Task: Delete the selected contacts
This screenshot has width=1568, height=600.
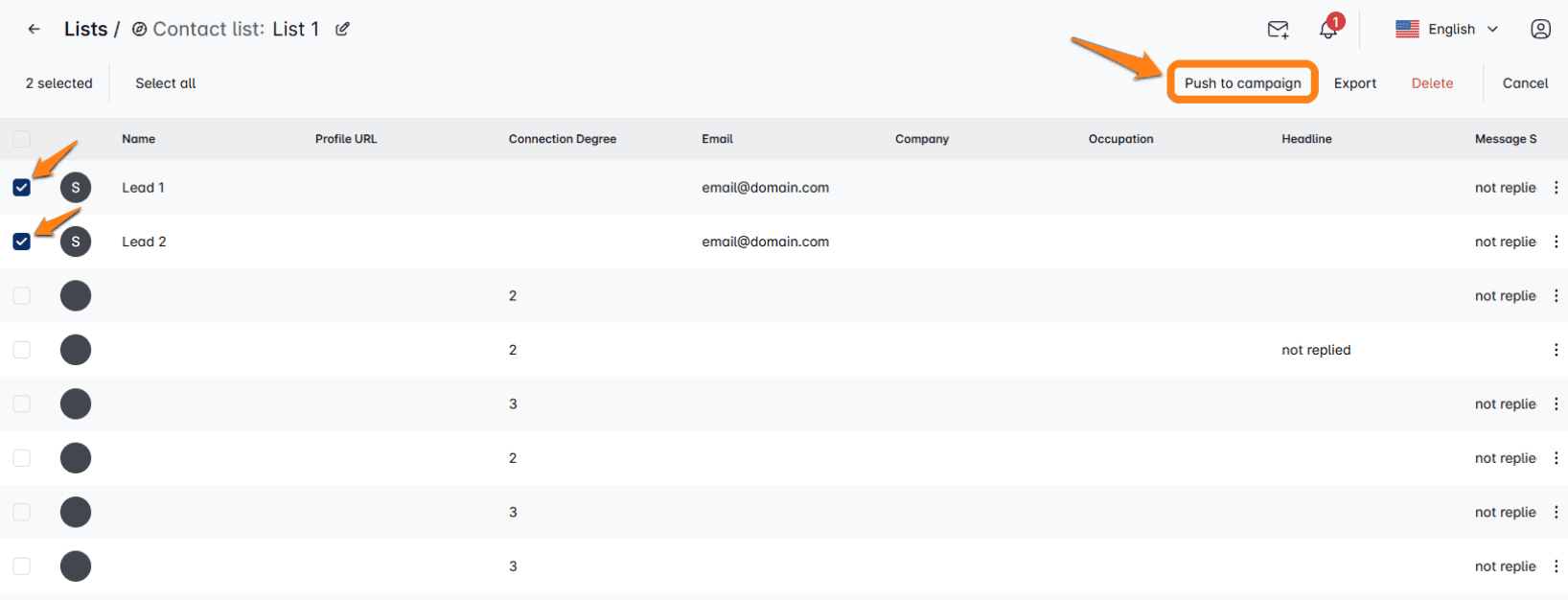Action: coord(1432,83)
